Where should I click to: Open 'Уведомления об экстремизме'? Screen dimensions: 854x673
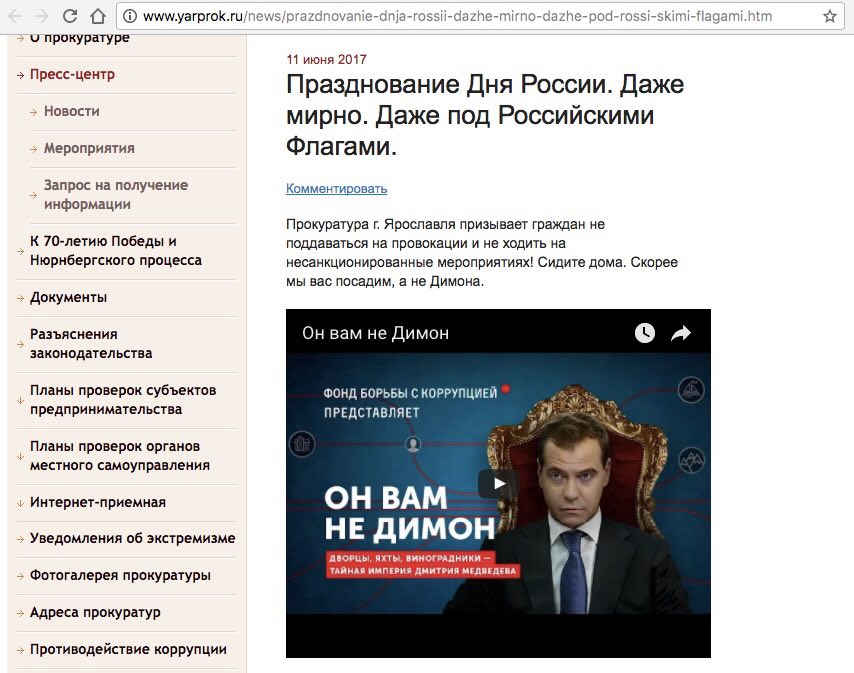pos(132,538)
